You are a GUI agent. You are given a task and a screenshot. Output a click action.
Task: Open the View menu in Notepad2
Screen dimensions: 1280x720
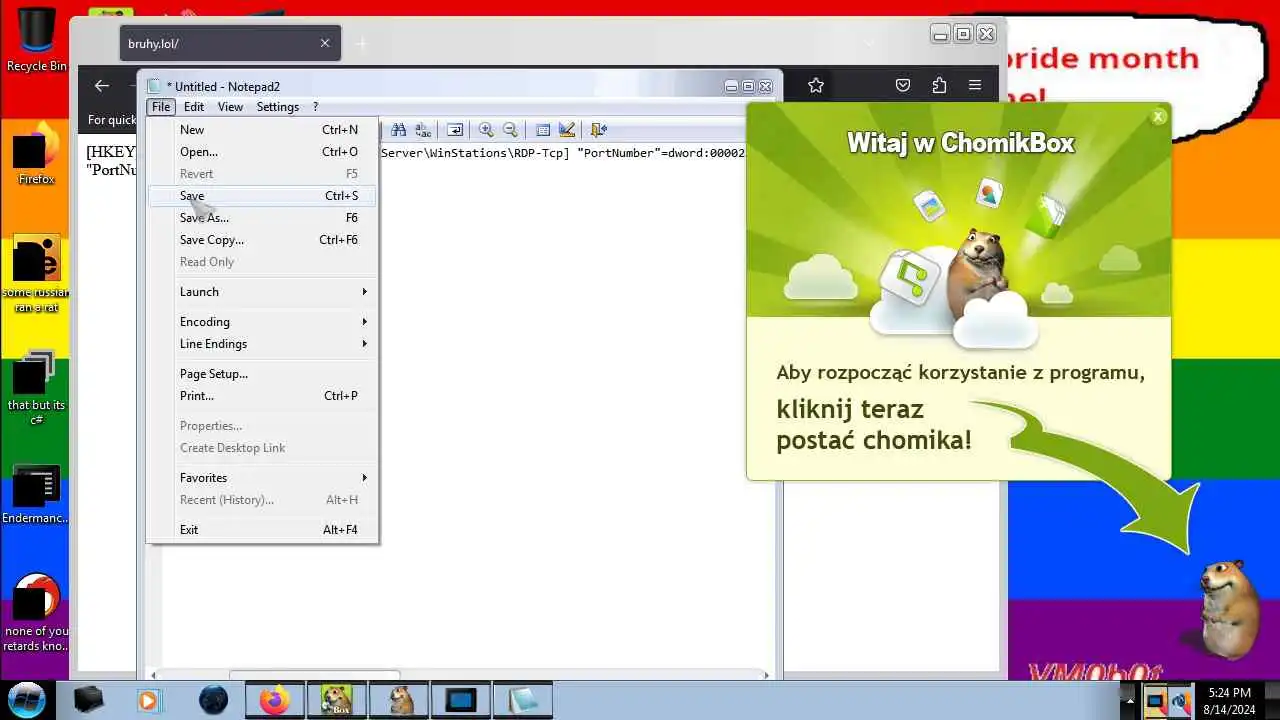[x=230, y=107]
